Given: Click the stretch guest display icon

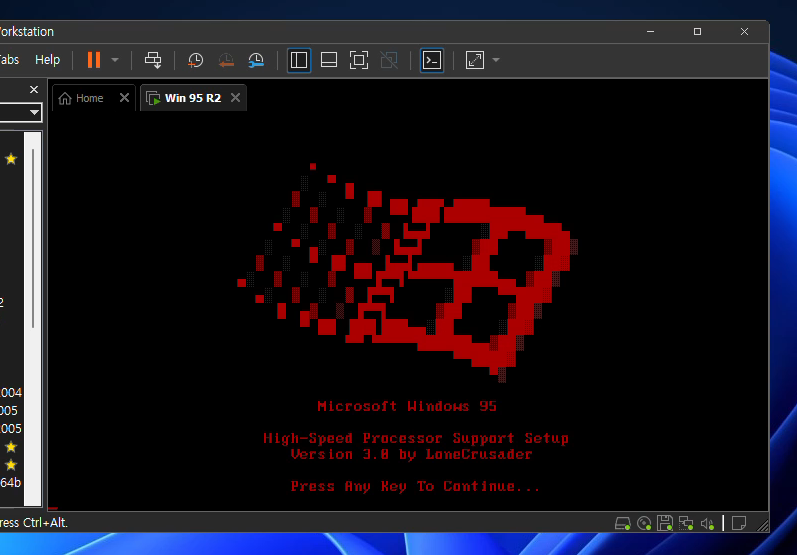Looking at the screenshot, I should click(475, 60).
